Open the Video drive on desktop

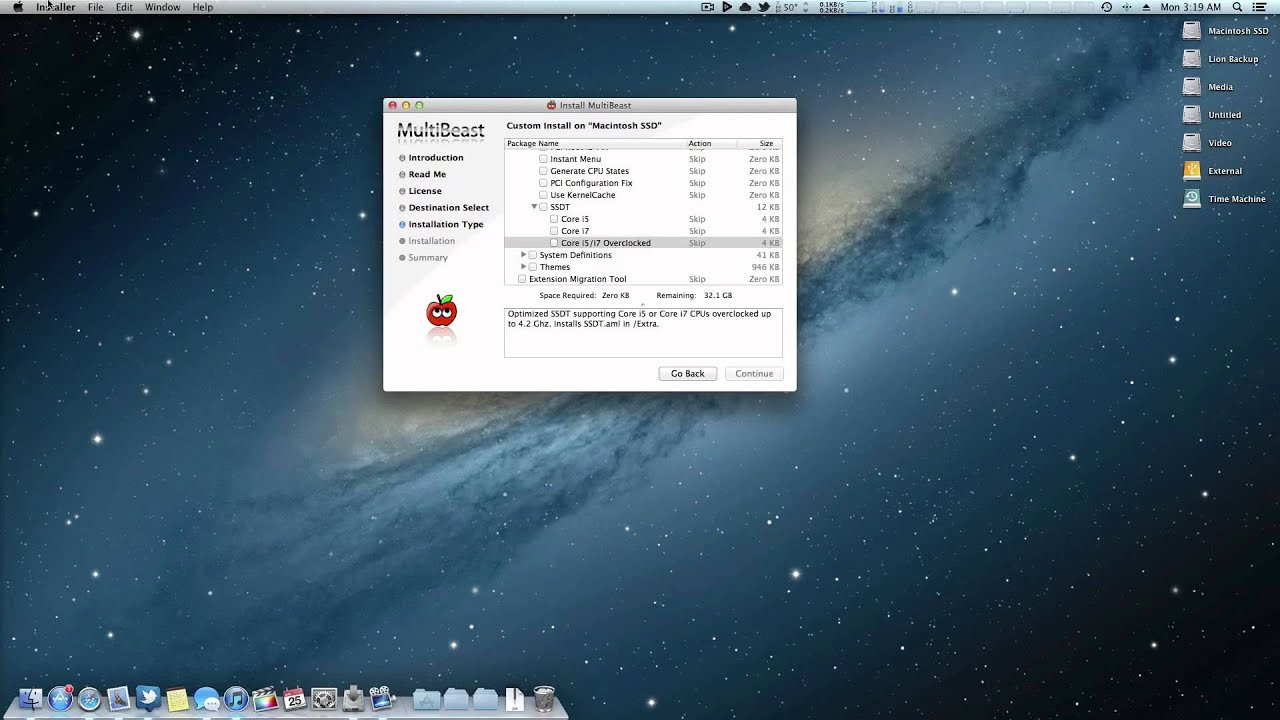pyautogui.click(x=1192, y=142)
